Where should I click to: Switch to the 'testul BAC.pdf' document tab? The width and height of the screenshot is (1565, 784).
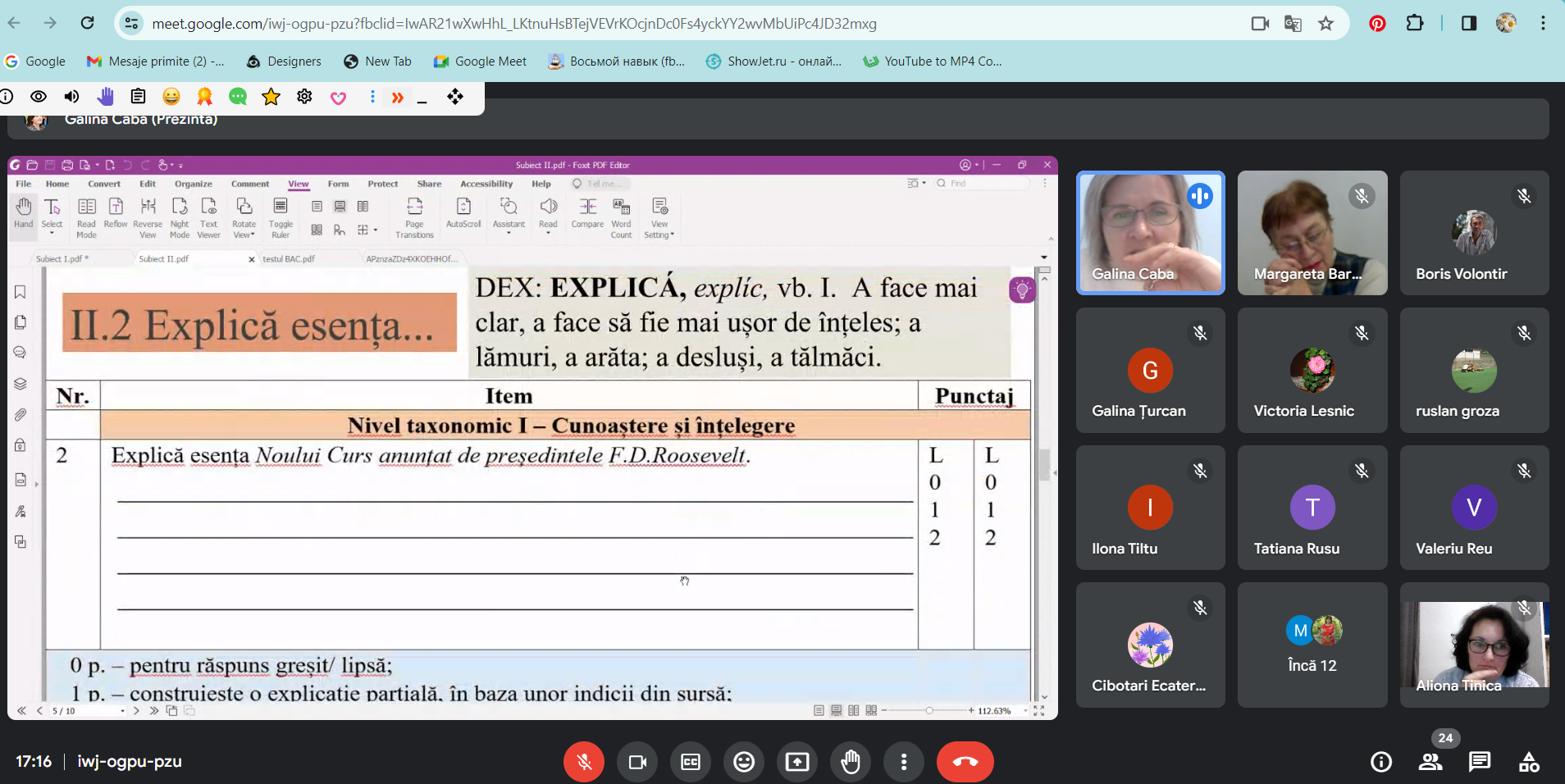(289, 259)
